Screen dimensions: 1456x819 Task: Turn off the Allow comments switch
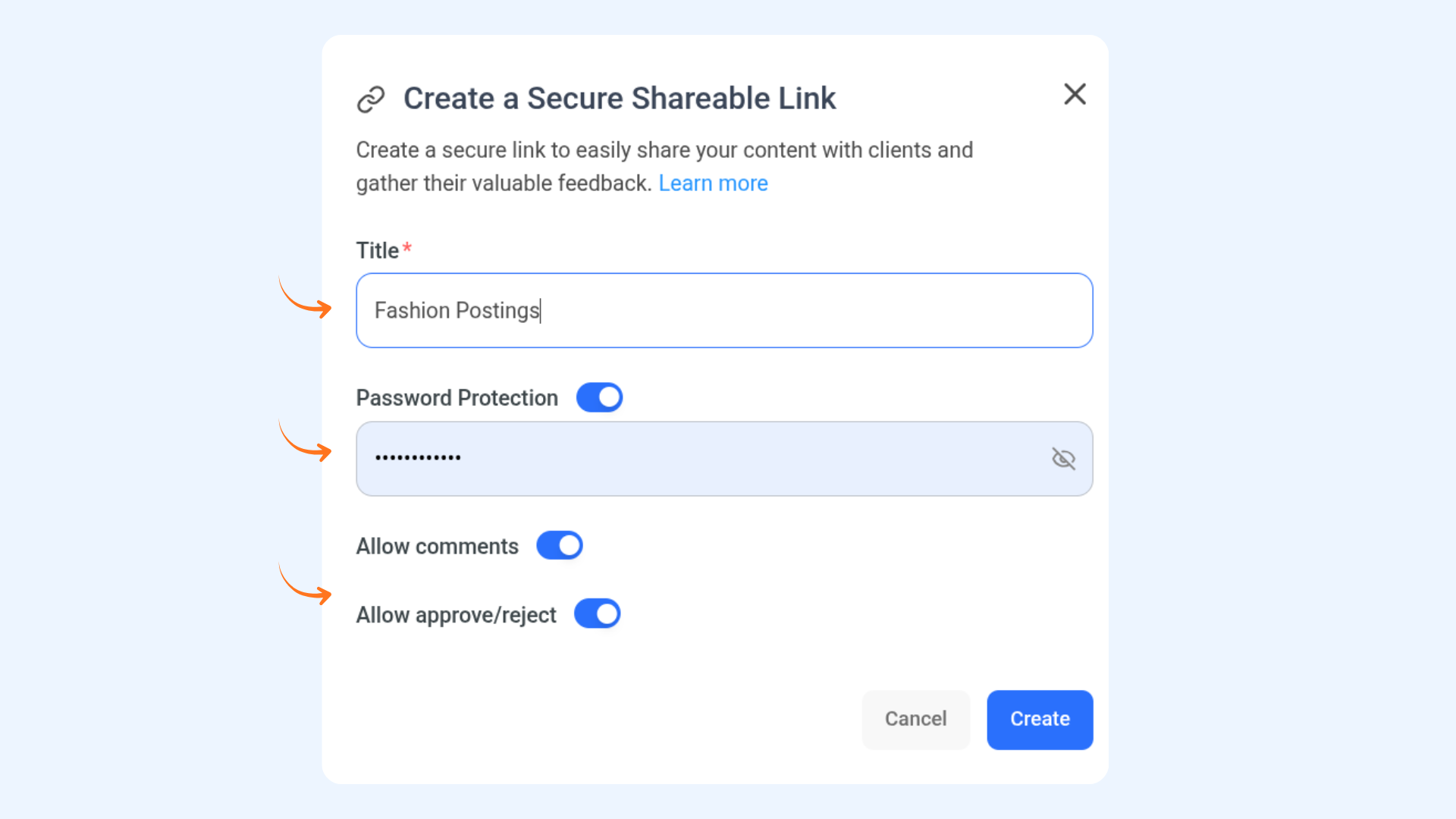560,545
